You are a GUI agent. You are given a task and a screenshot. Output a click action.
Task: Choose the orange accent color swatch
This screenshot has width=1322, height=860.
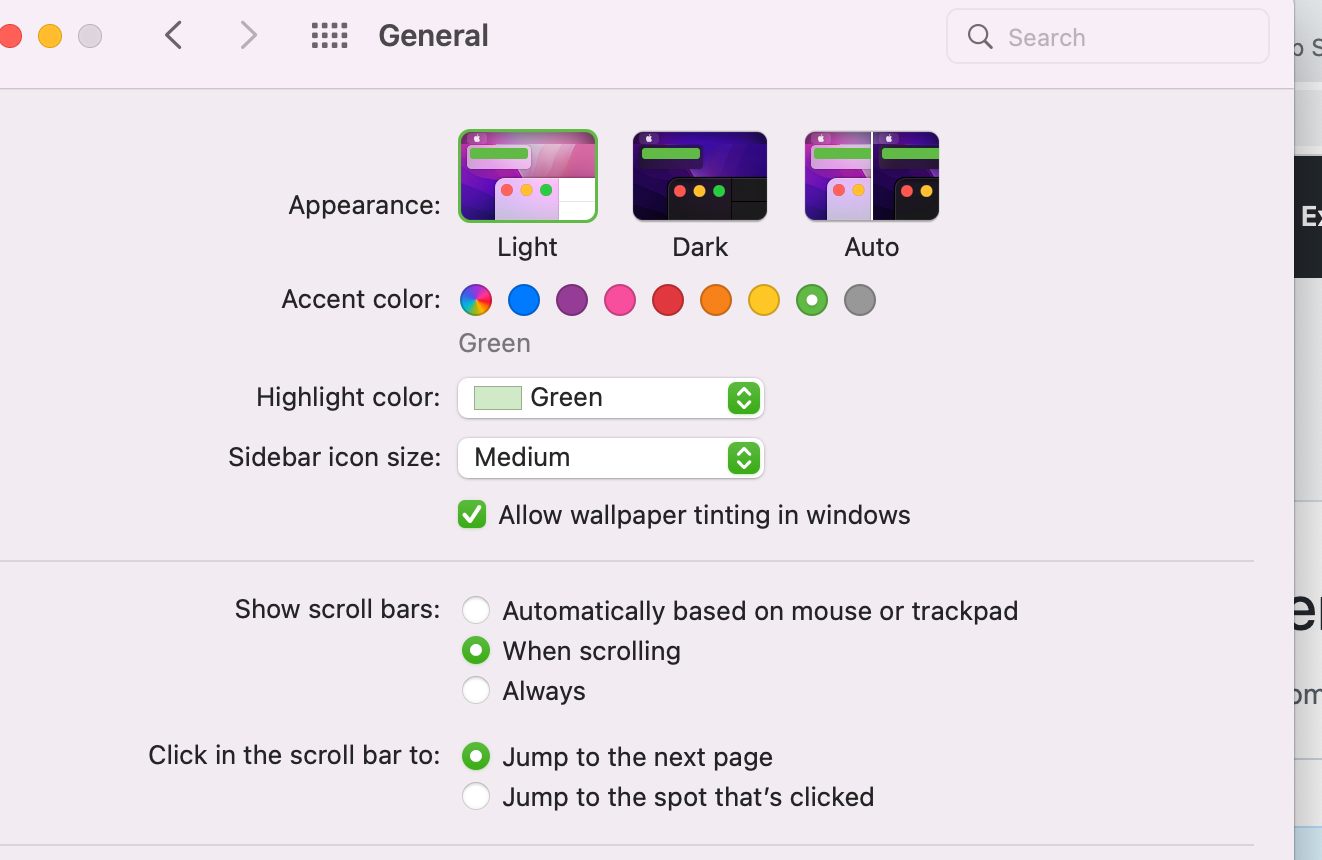tap(715, 300)
